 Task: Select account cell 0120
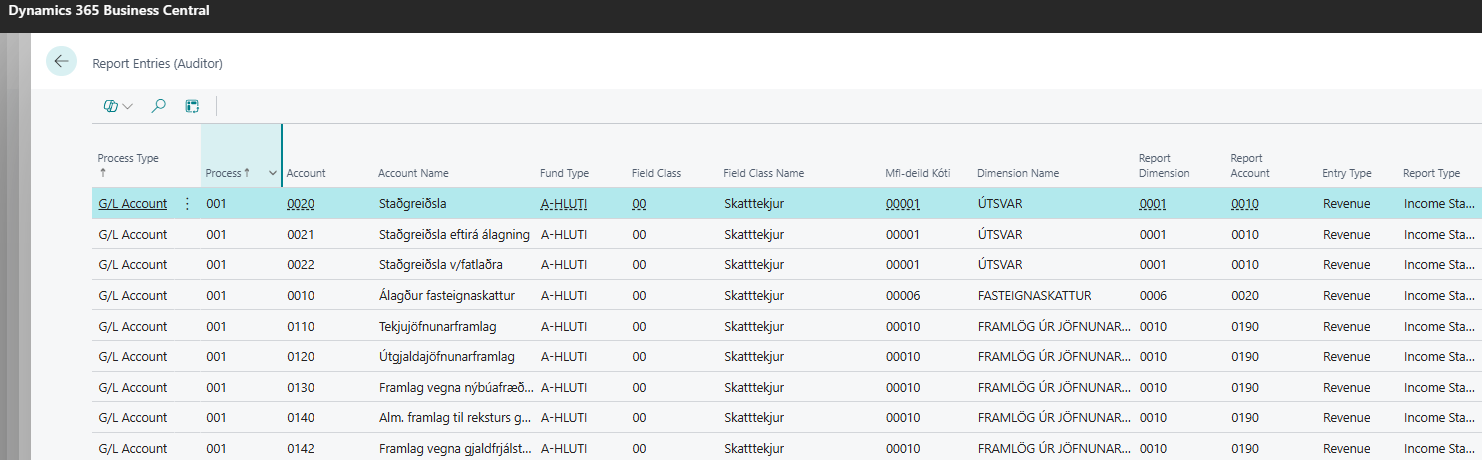(301, 357)
